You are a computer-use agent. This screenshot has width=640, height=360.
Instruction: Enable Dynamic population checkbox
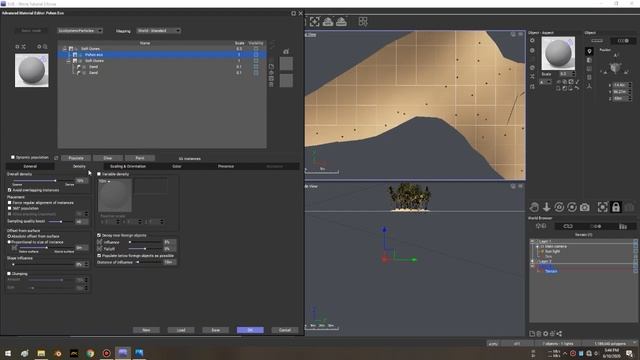click(x=13, y=157)
